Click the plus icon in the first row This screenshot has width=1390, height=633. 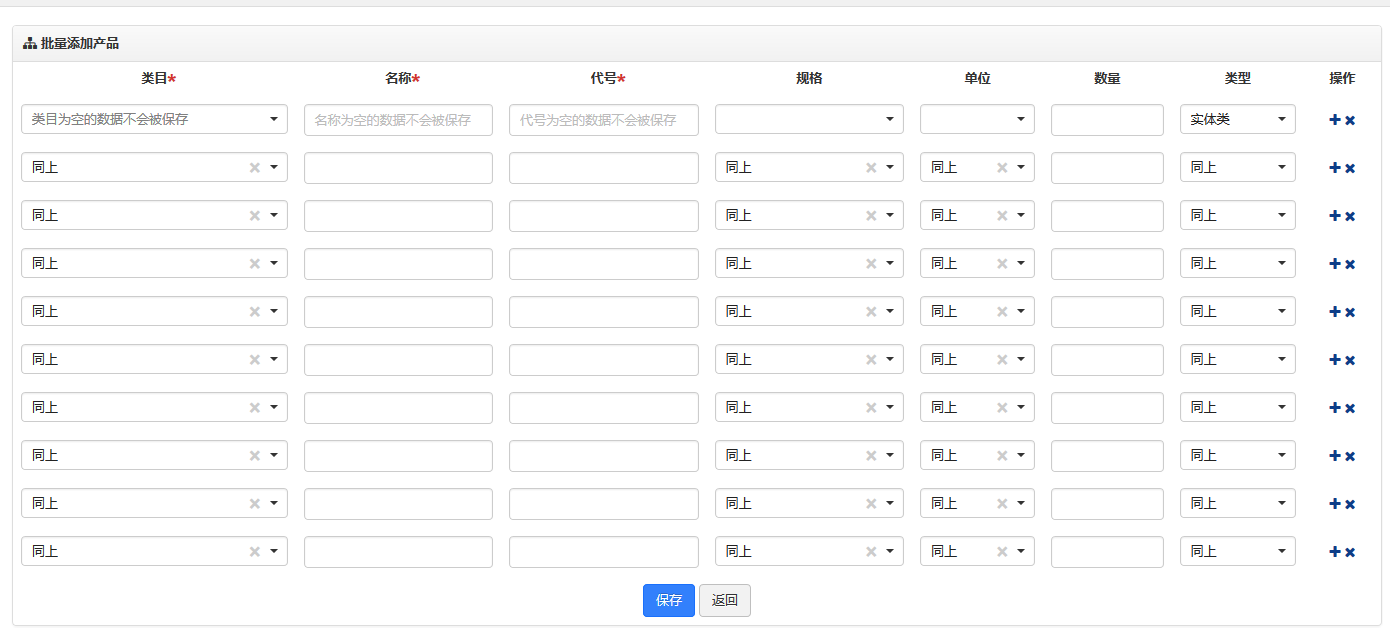pyautogui.click(x=1334, y=120)
